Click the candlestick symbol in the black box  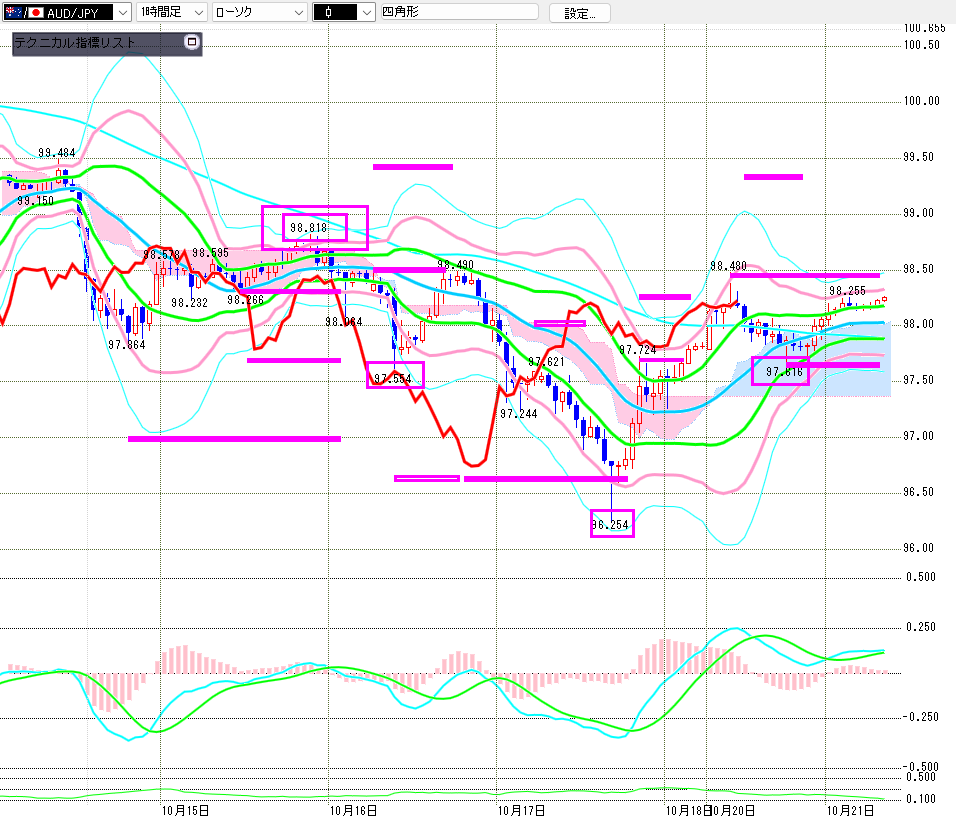[331, 12]
